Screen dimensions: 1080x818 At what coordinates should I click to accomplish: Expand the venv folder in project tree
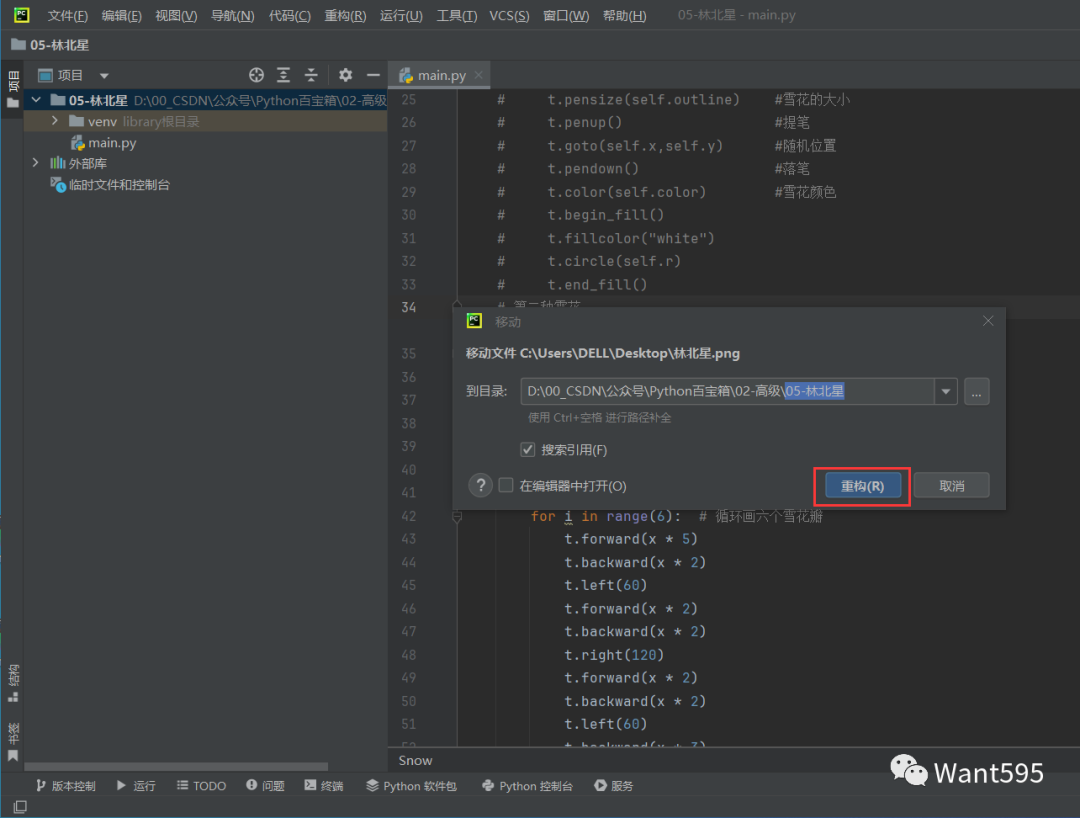tap(55, 121)
